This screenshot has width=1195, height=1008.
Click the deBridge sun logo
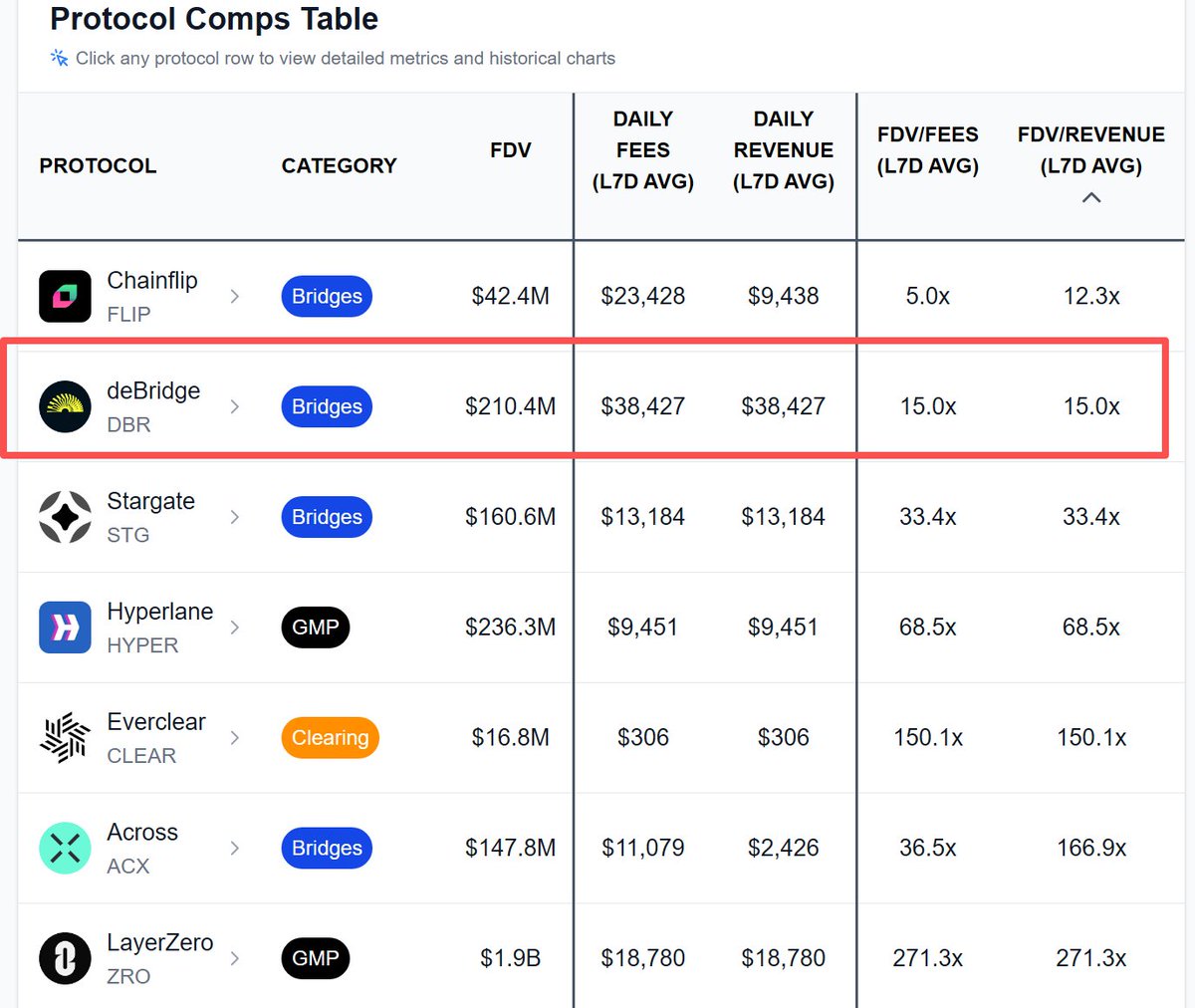coord(65,406)
